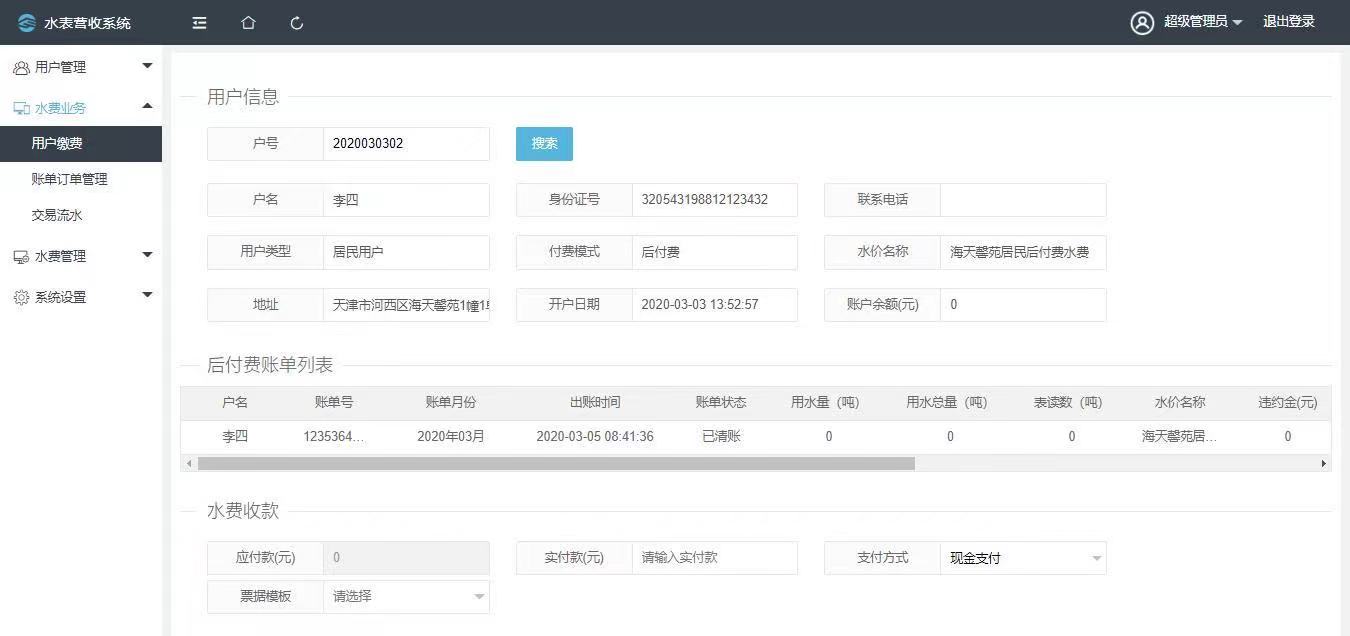Click the 实付款 amount input field
Image resolution: width=1350 pixels, height=636 pixels.
[714, 558]
